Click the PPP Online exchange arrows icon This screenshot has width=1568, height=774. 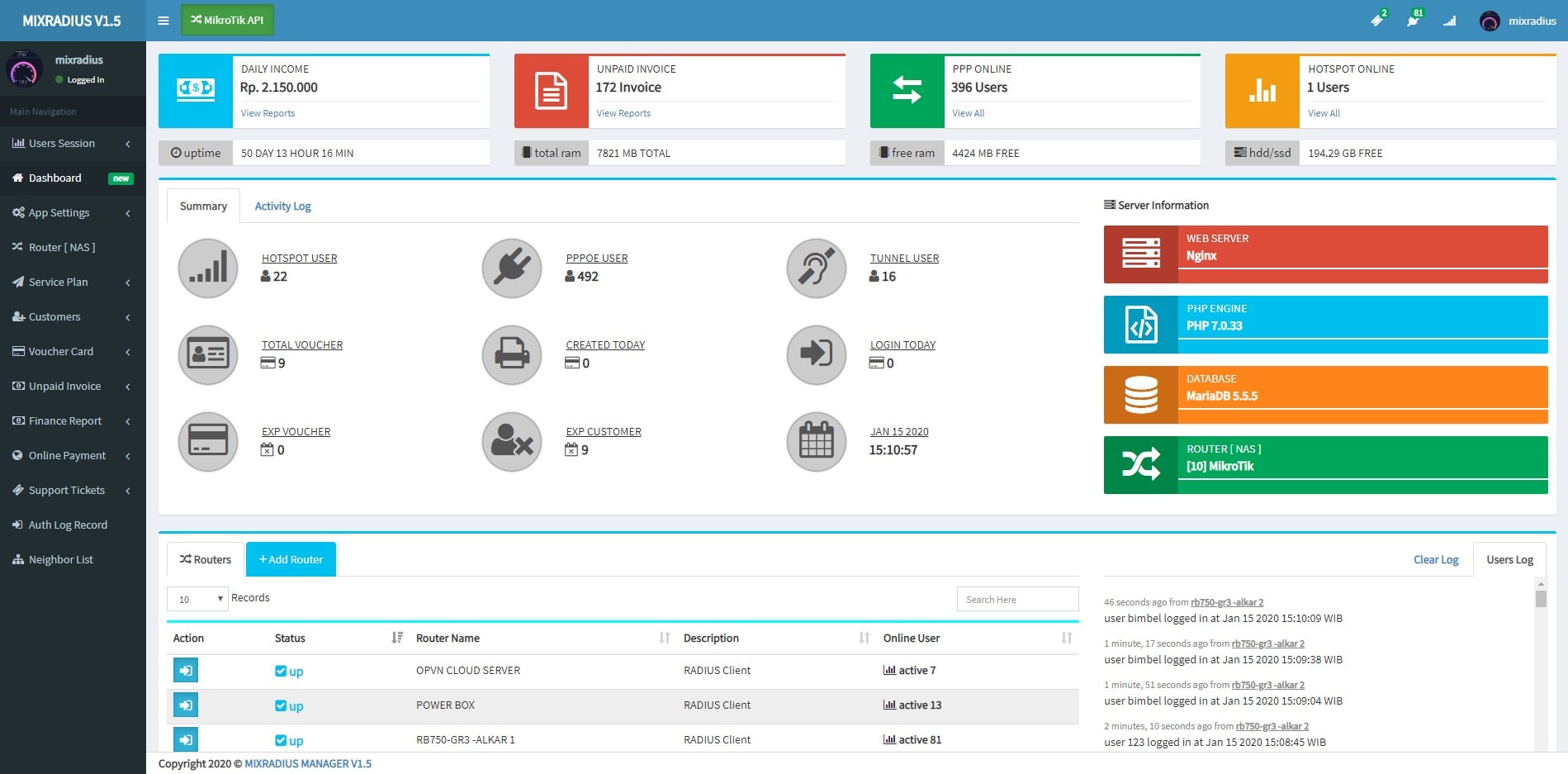pyautogui.click(x=907, y=91)
